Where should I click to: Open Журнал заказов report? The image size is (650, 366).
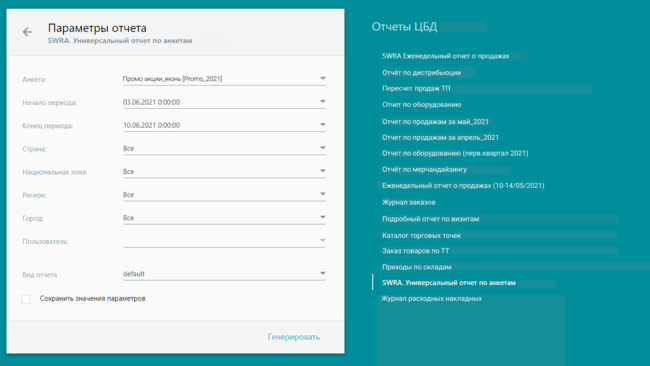click(x=409, y=202)
